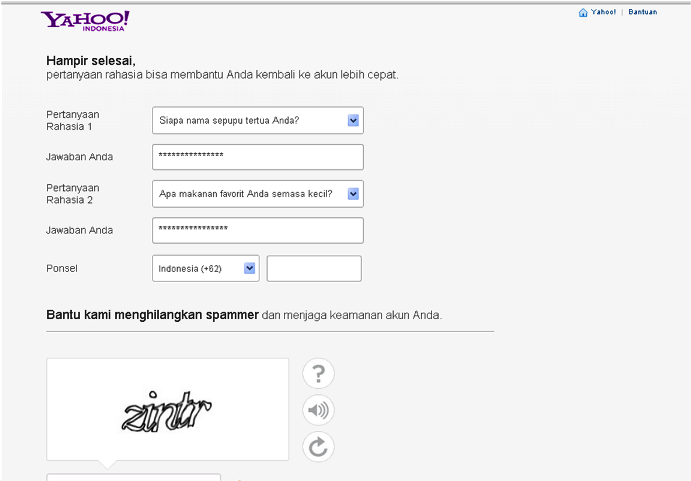The height and width of the screenshot is (481, 691).
Task: Click the Yahoo! Indonesia logo
Action: (85, 21)
